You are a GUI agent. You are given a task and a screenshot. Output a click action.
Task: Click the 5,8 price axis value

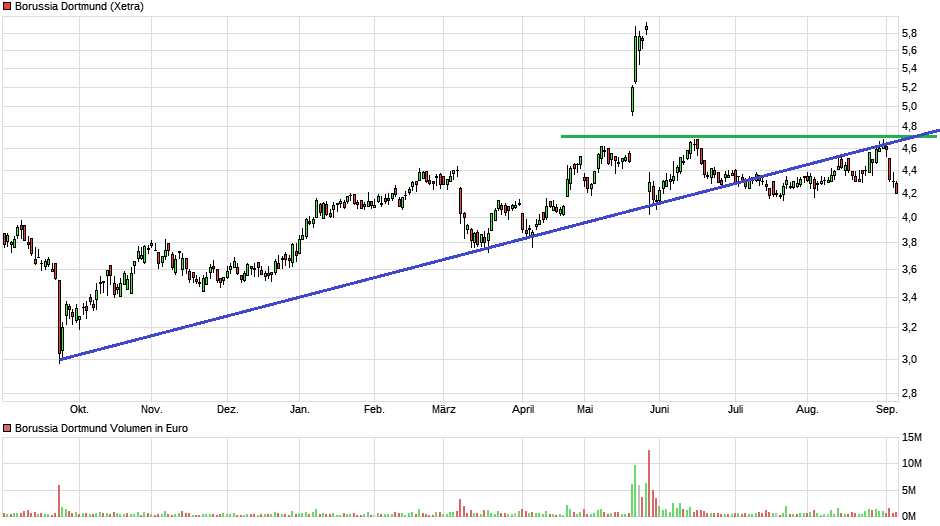[909, 33]
